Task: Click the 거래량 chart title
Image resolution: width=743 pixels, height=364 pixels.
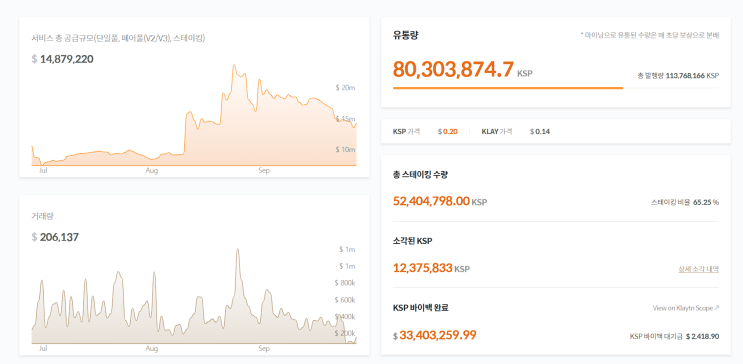Action: 43,216
